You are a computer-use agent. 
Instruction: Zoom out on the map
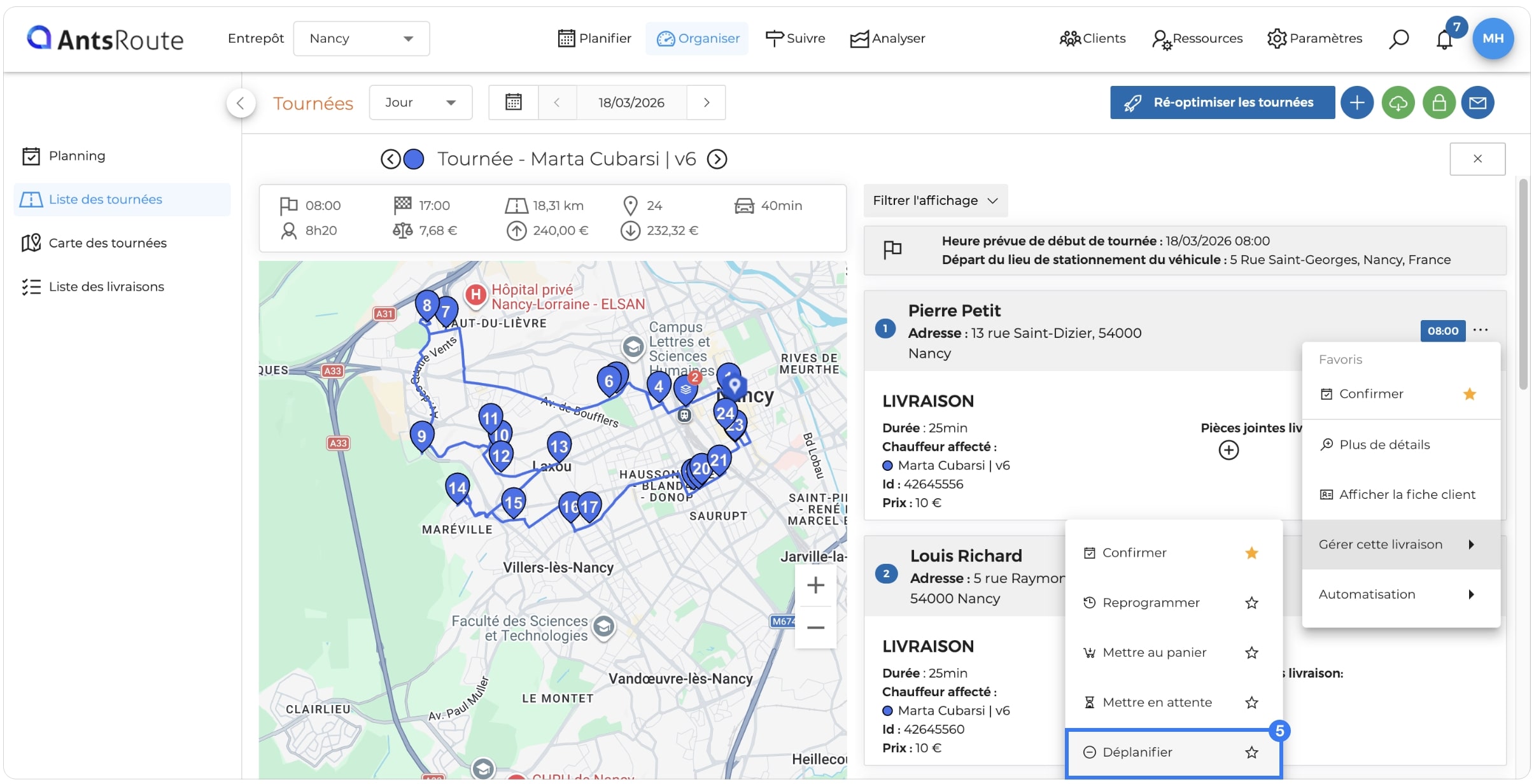pyautogui.click(x=815, y=628)
